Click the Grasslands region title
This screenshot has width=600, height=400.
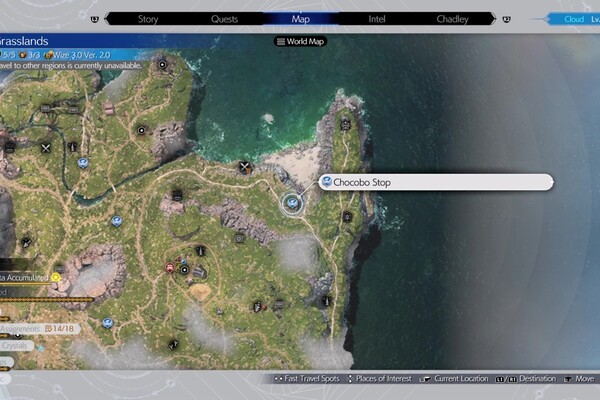click(x=24, y=41)
